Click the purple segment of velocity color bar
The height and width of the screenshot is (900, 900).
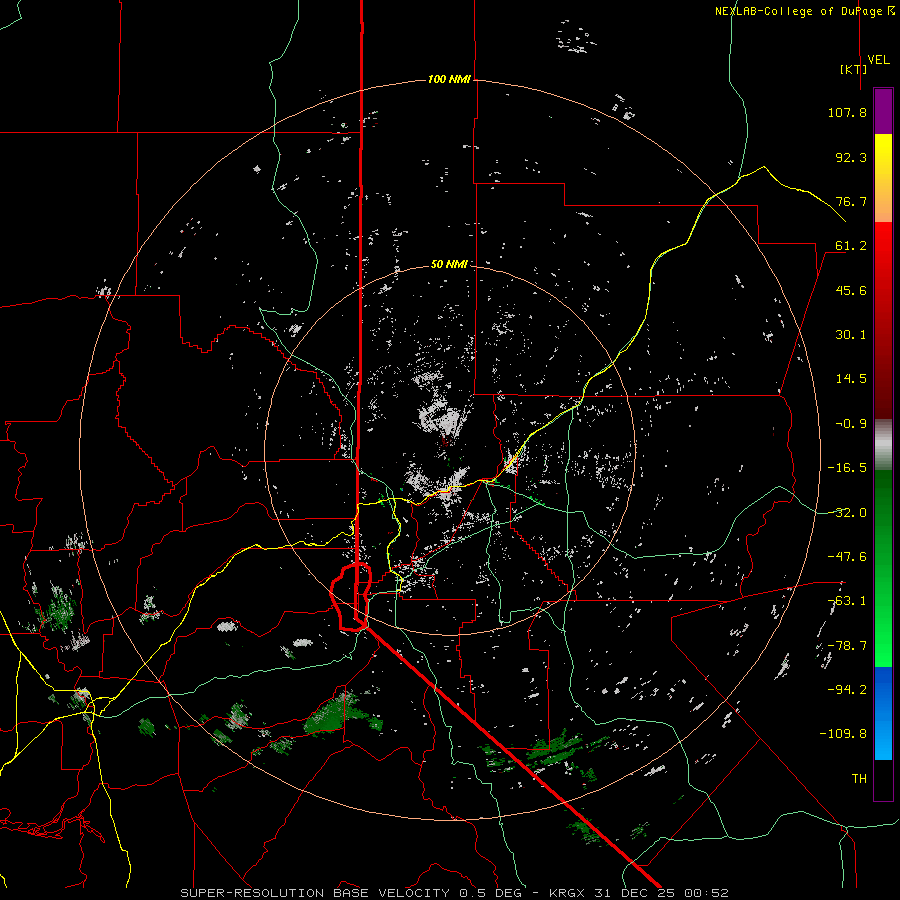point(883,111)
